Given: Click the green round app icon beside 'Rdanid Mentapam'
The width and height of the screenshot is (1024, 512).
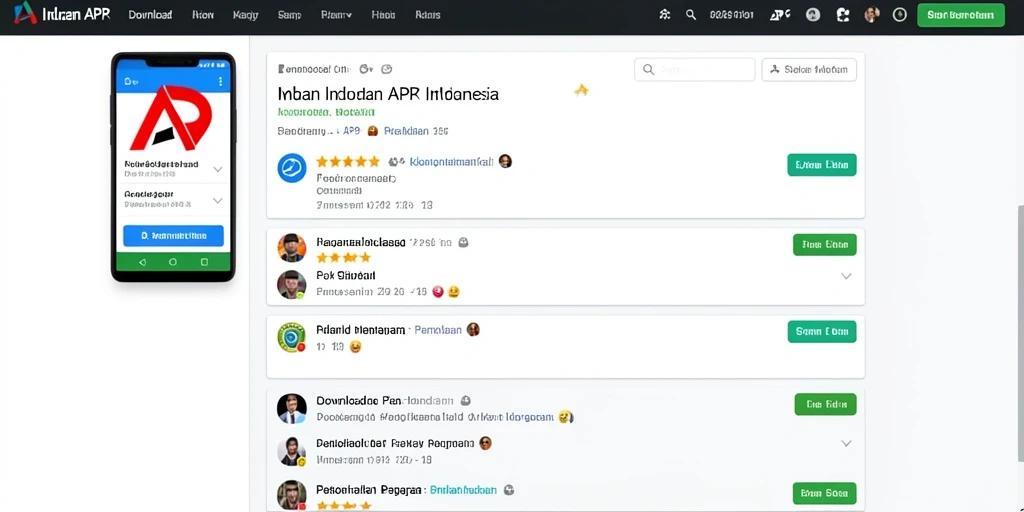Looking at the screenshot, I should click(x=292, y=338).
